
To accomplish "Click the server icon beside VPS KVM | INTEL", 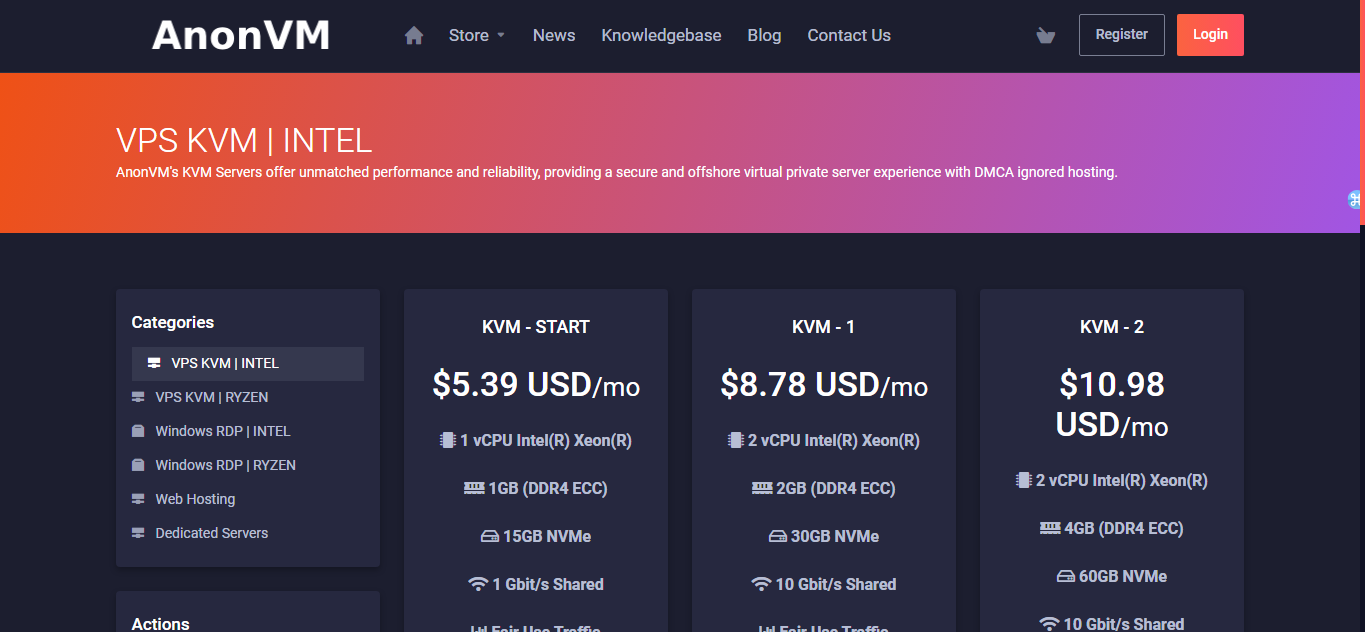I will (x=154, y=363).
